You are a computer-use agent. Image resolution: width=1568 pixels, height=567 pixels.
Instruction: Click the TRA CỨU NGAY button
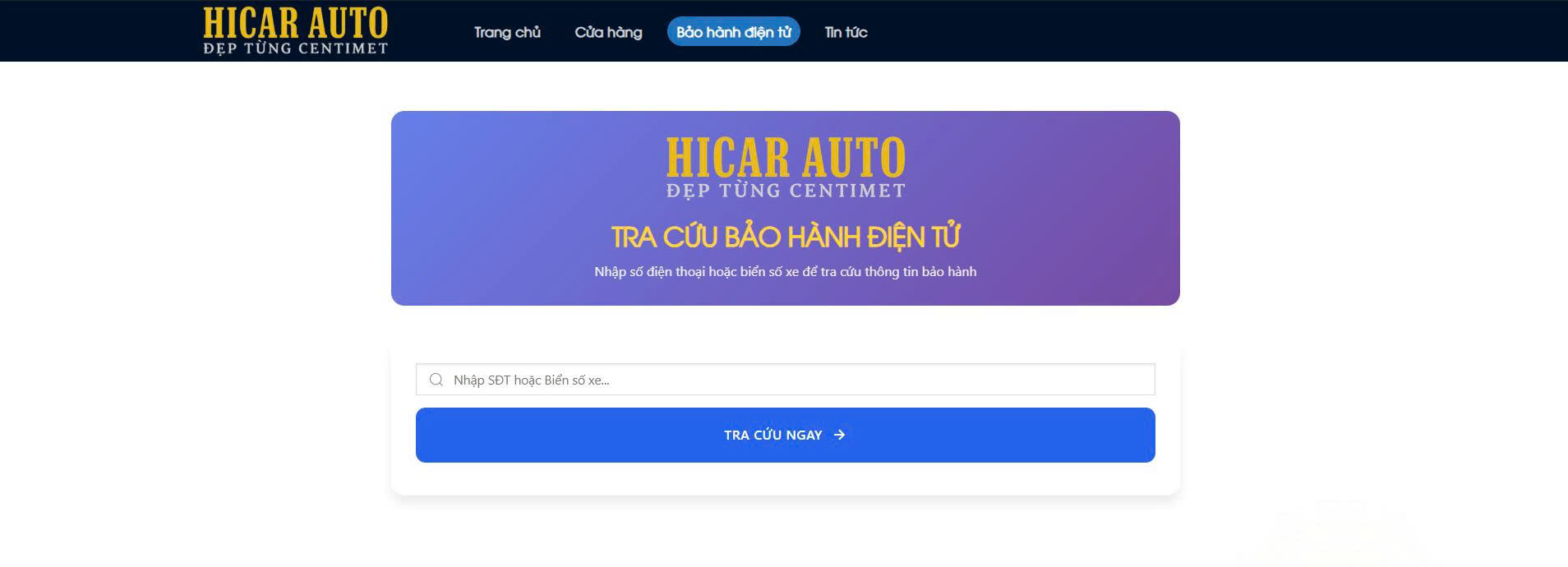point(786,436)
